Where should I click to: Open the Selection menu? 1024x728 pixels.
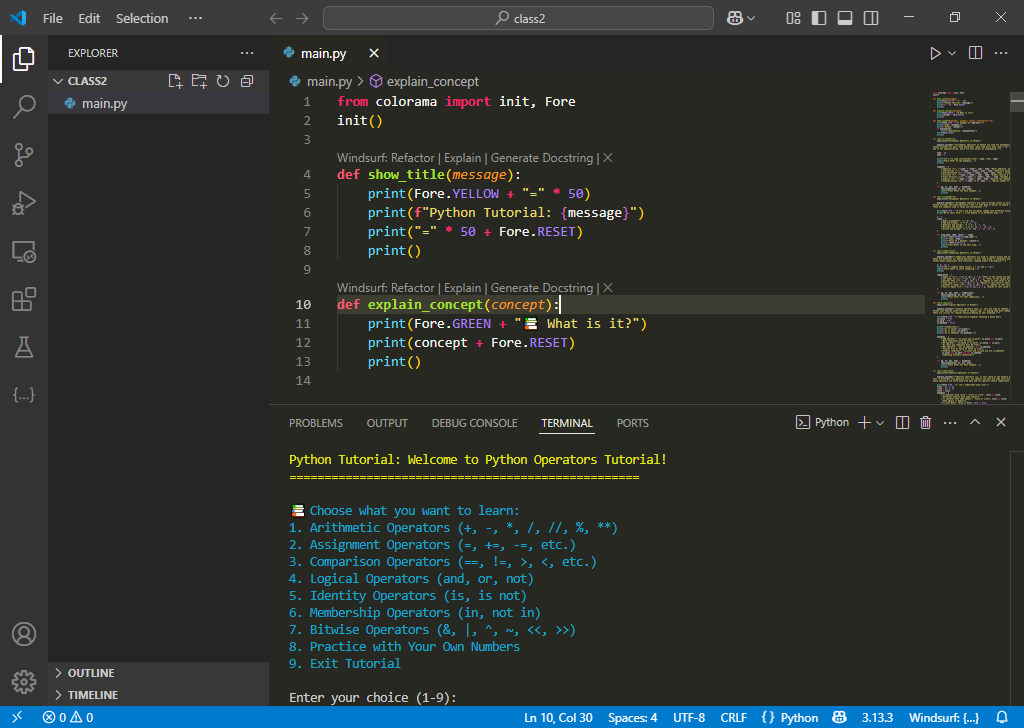[x=142, y=18]
